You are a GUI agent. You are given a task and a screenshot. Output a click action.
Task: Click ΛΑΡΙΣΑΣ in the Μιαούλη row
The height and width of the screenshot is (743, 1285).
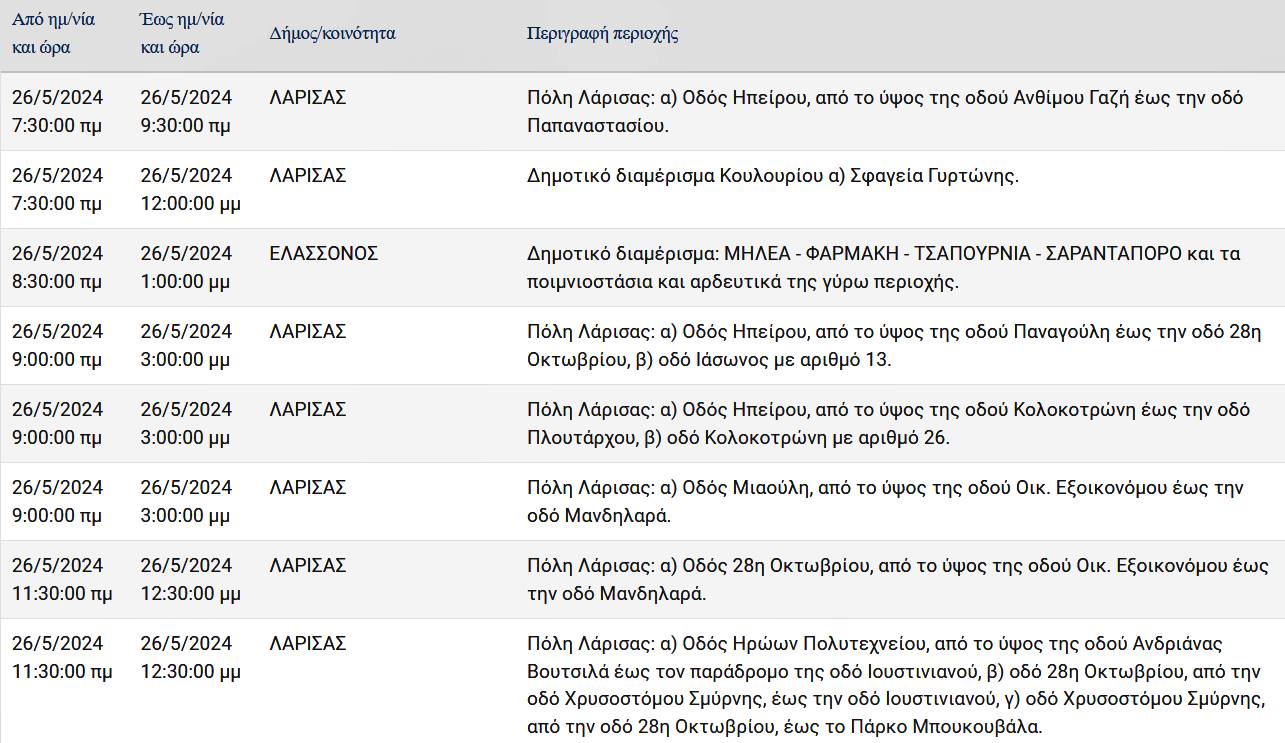308,487
